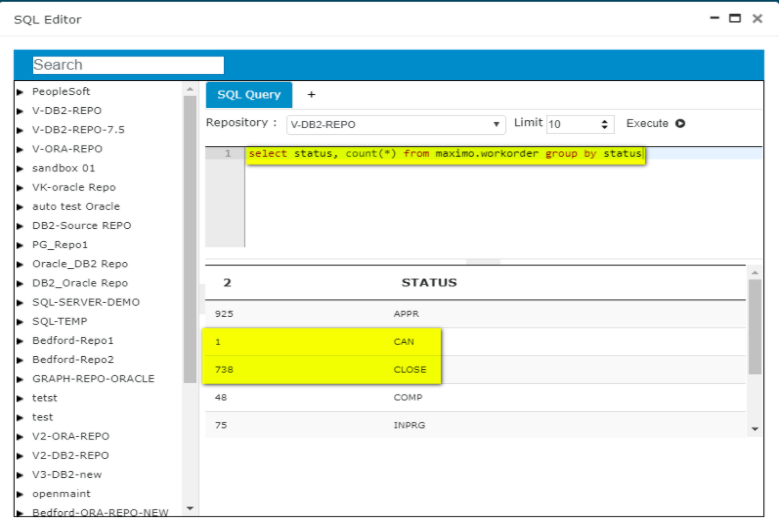Screen dimensions: 782x525
Task: Click the repository list scroll-up arrow
Action: pos(190,90)
